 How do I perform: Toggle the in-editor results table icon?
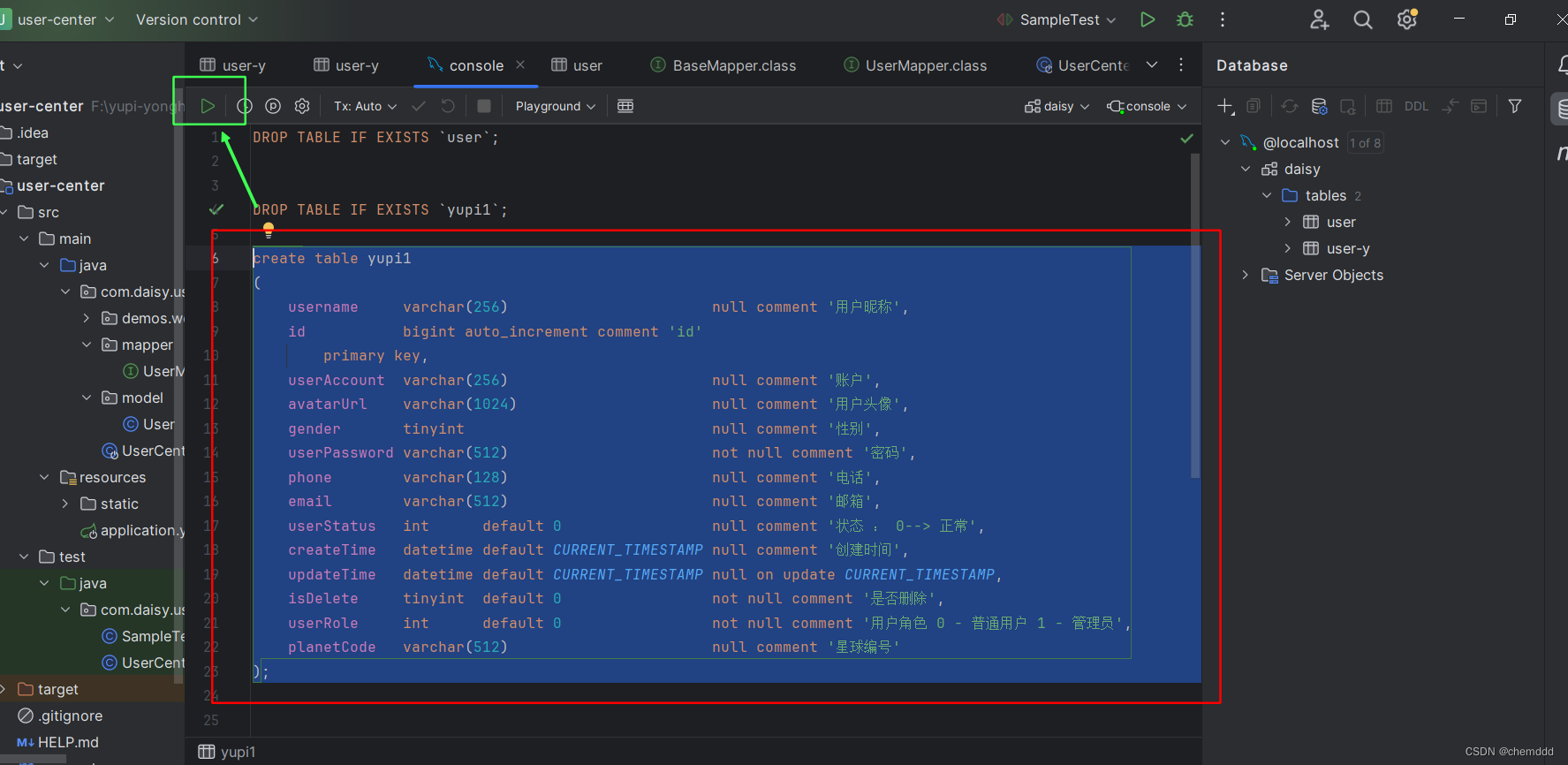[x=625, y=106]
